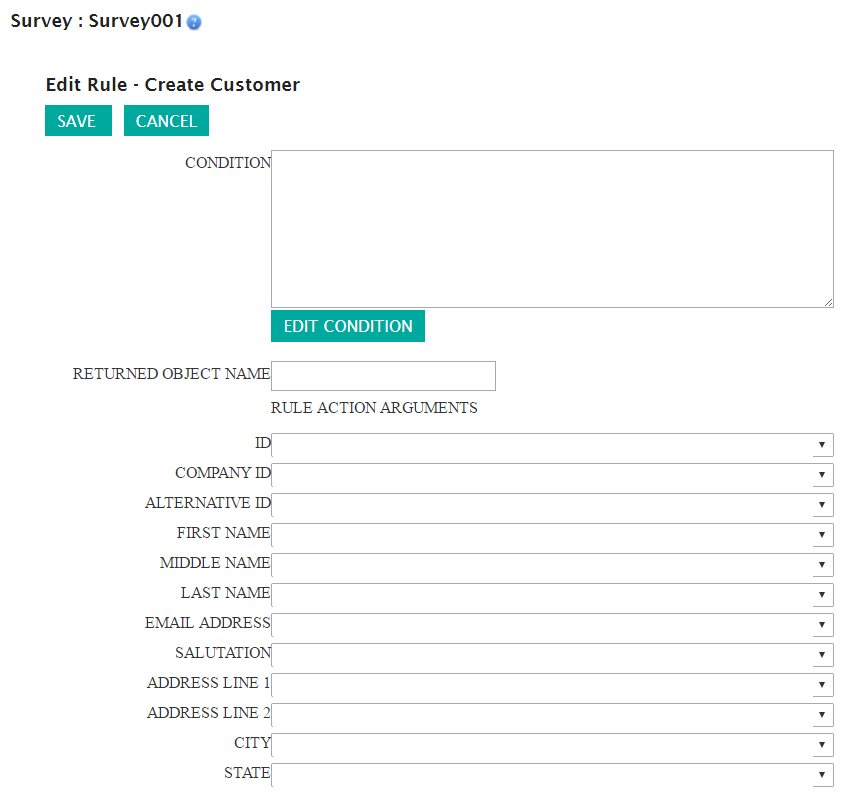Open the Last Name dropdown

coord(552,595)
